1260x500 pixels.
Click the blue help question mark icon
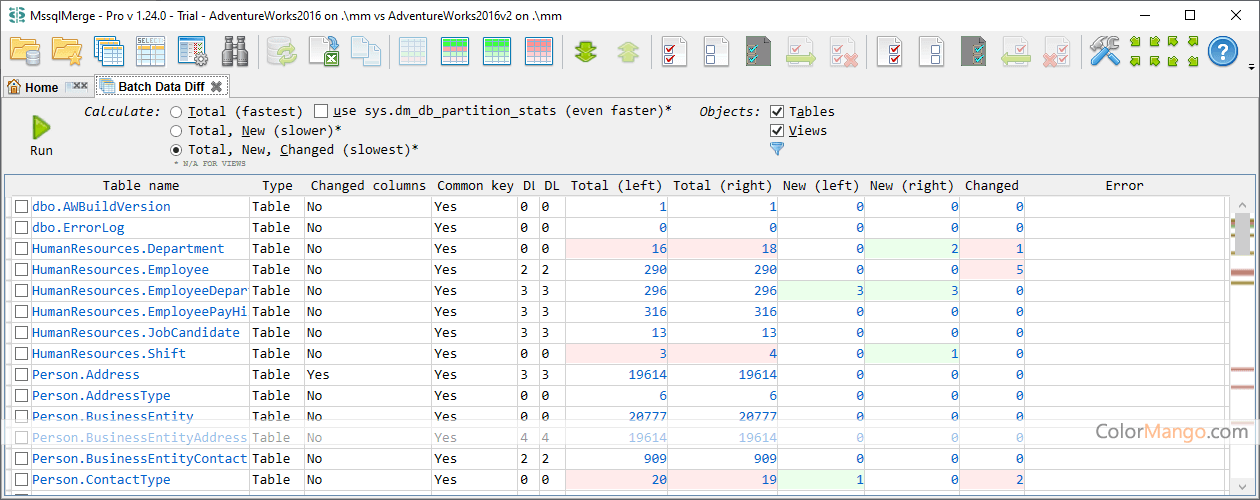tap(1222, 51)
